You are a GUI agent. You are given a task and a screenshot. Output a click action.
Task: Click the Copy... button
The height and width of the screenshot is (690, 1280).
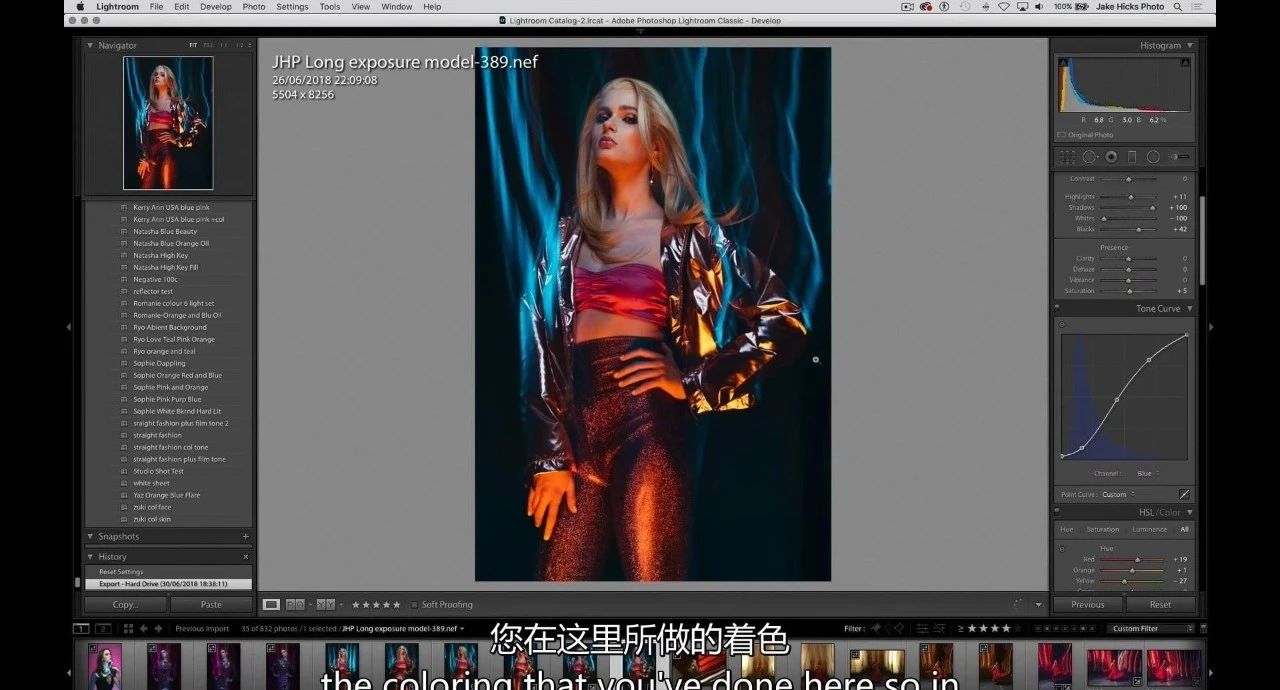pos(125,605)
